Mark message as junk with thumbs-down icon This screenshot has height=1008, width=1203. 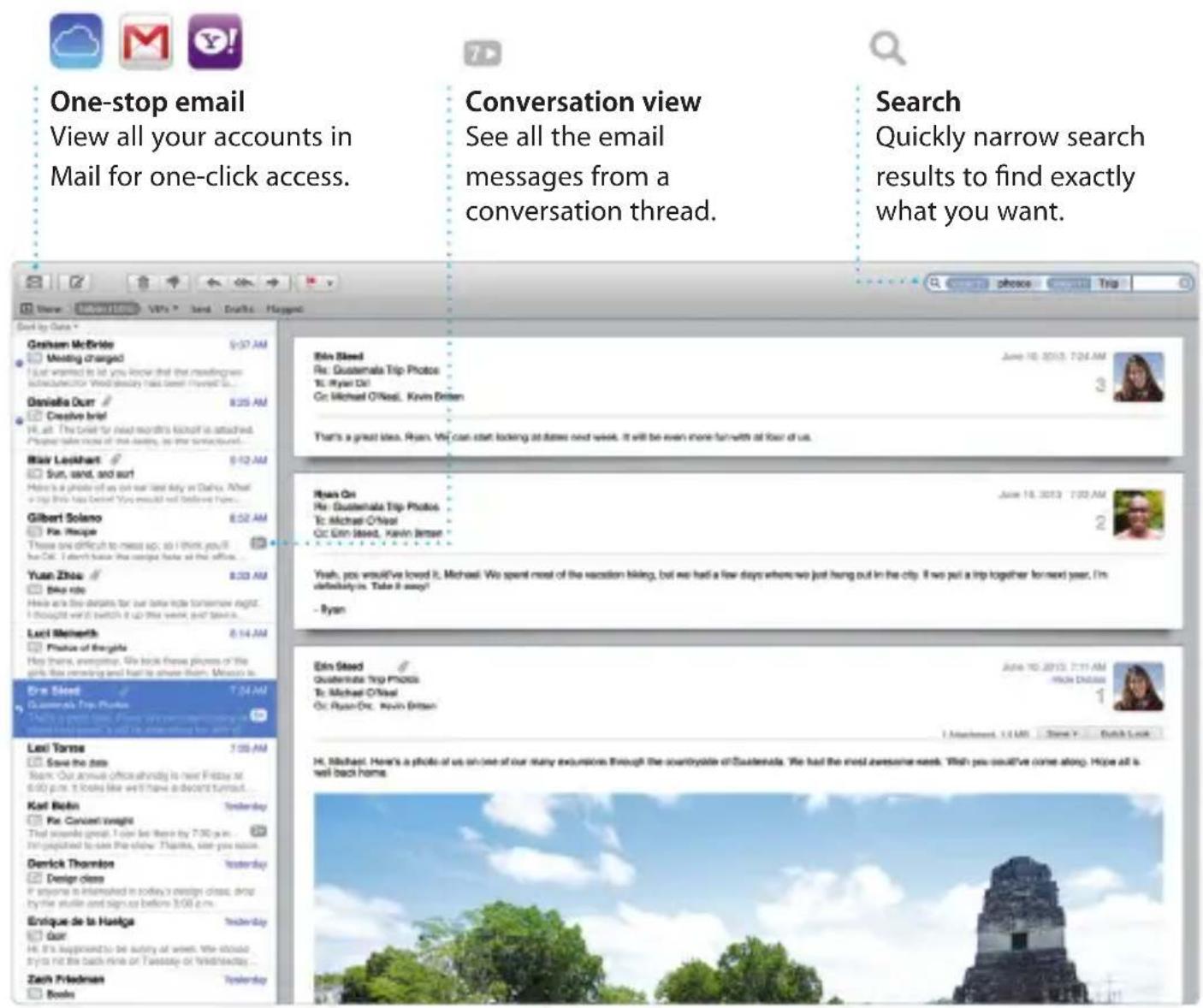tap(173, 282)
